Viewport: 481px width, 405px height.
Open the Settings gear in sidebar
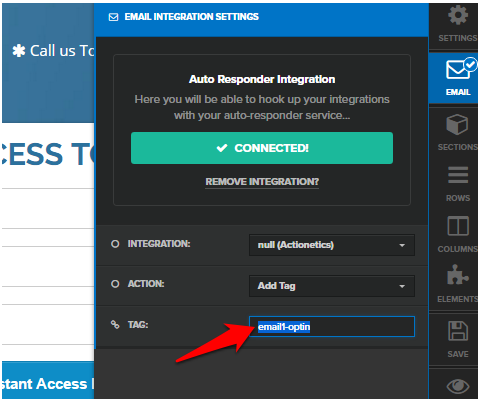458,16
